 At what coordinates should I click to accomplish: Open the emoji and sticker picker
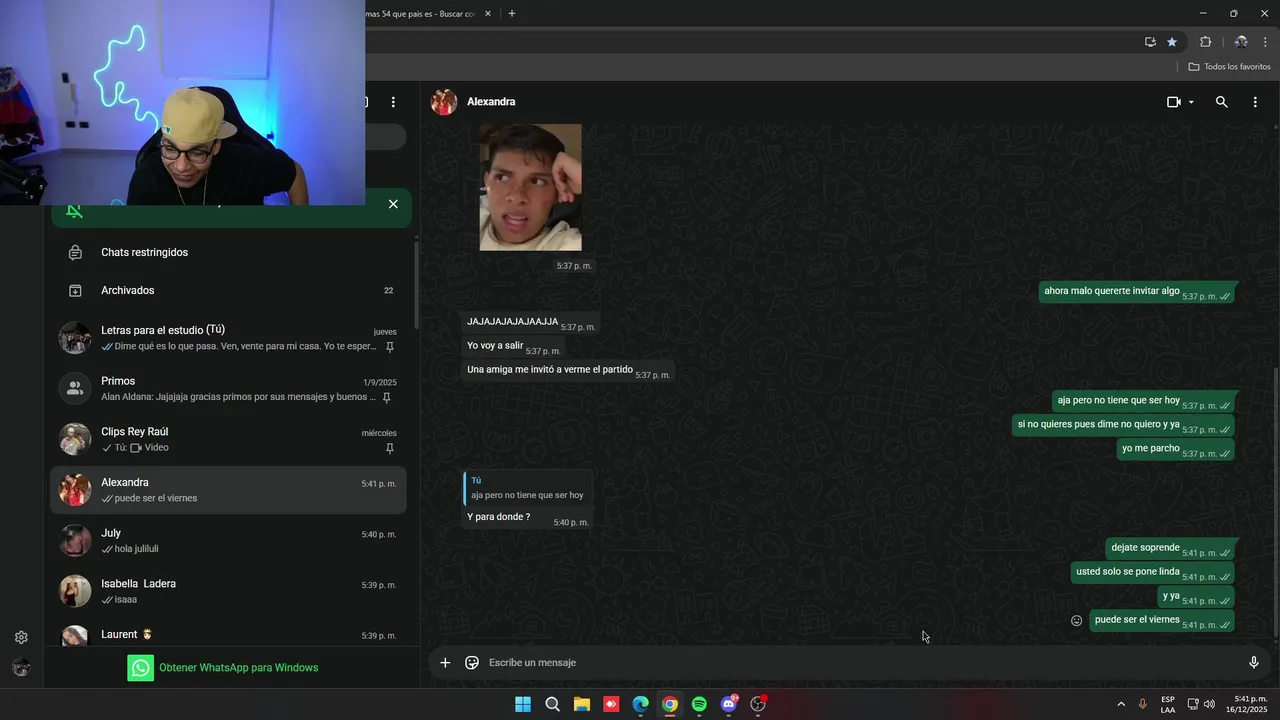tap(472, 662)
